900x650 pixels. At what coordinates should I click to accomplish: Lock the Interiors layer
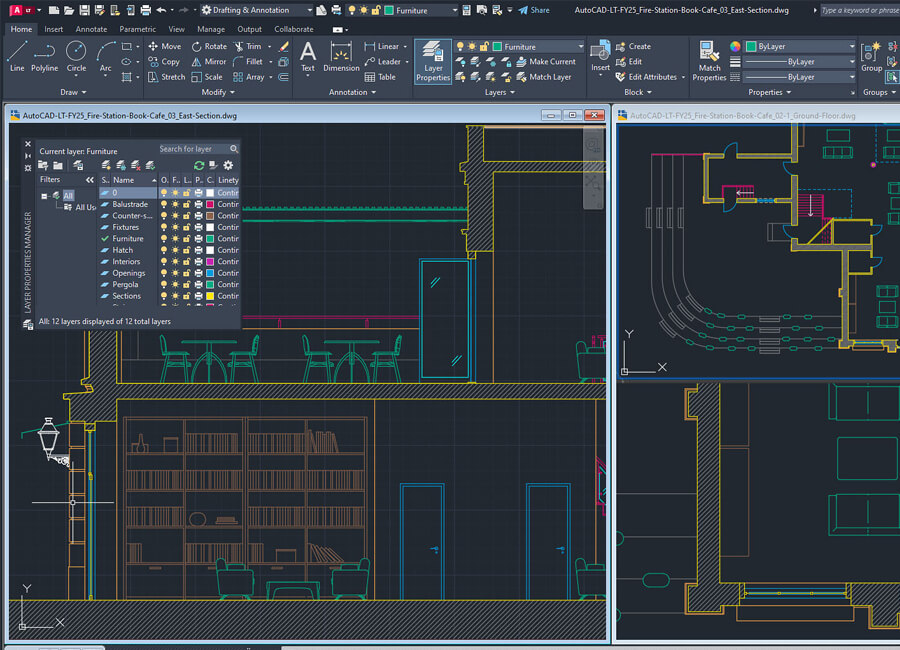(186, 262)
